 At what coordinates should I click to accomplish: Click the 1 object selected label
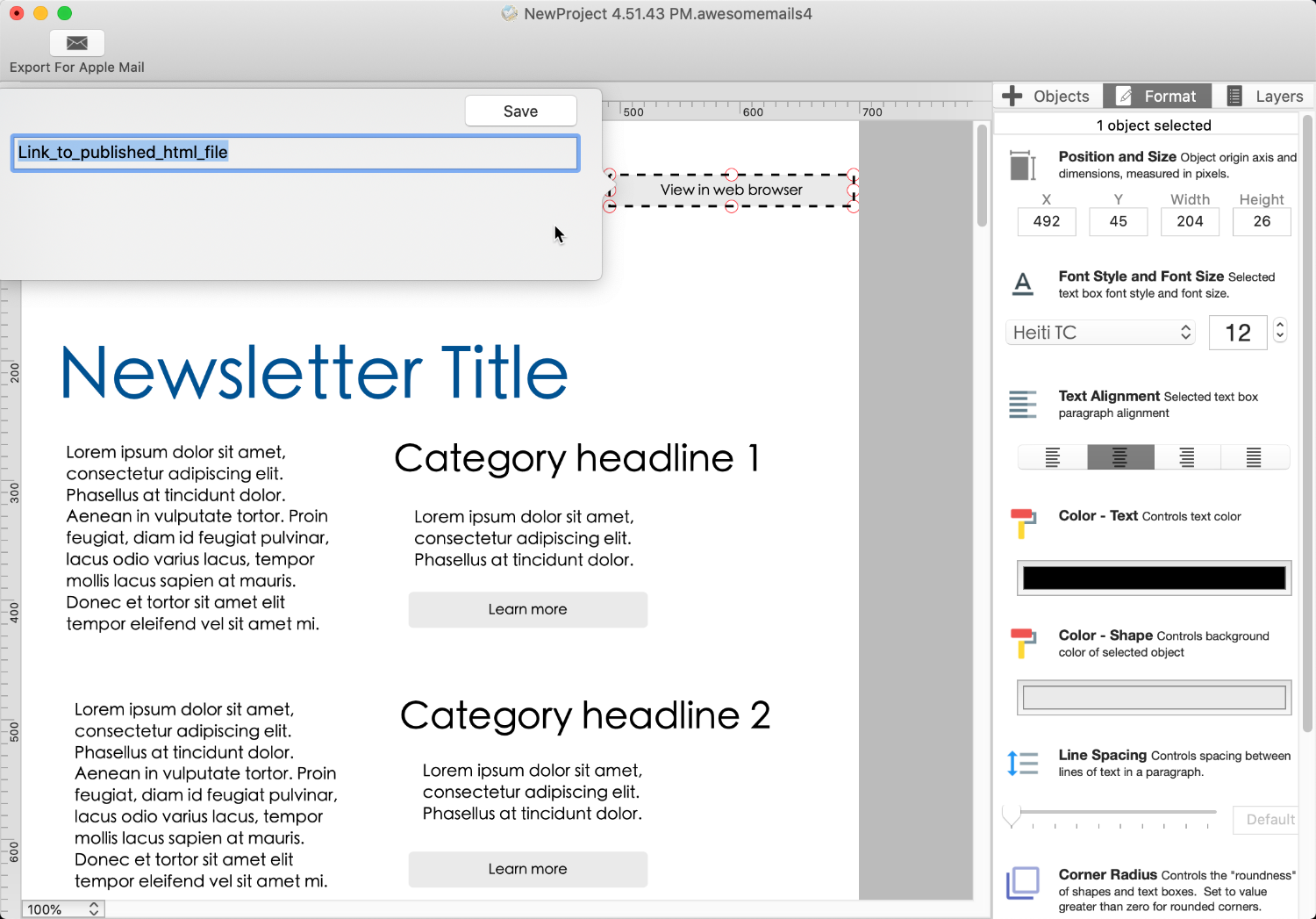pos(1154,126)
